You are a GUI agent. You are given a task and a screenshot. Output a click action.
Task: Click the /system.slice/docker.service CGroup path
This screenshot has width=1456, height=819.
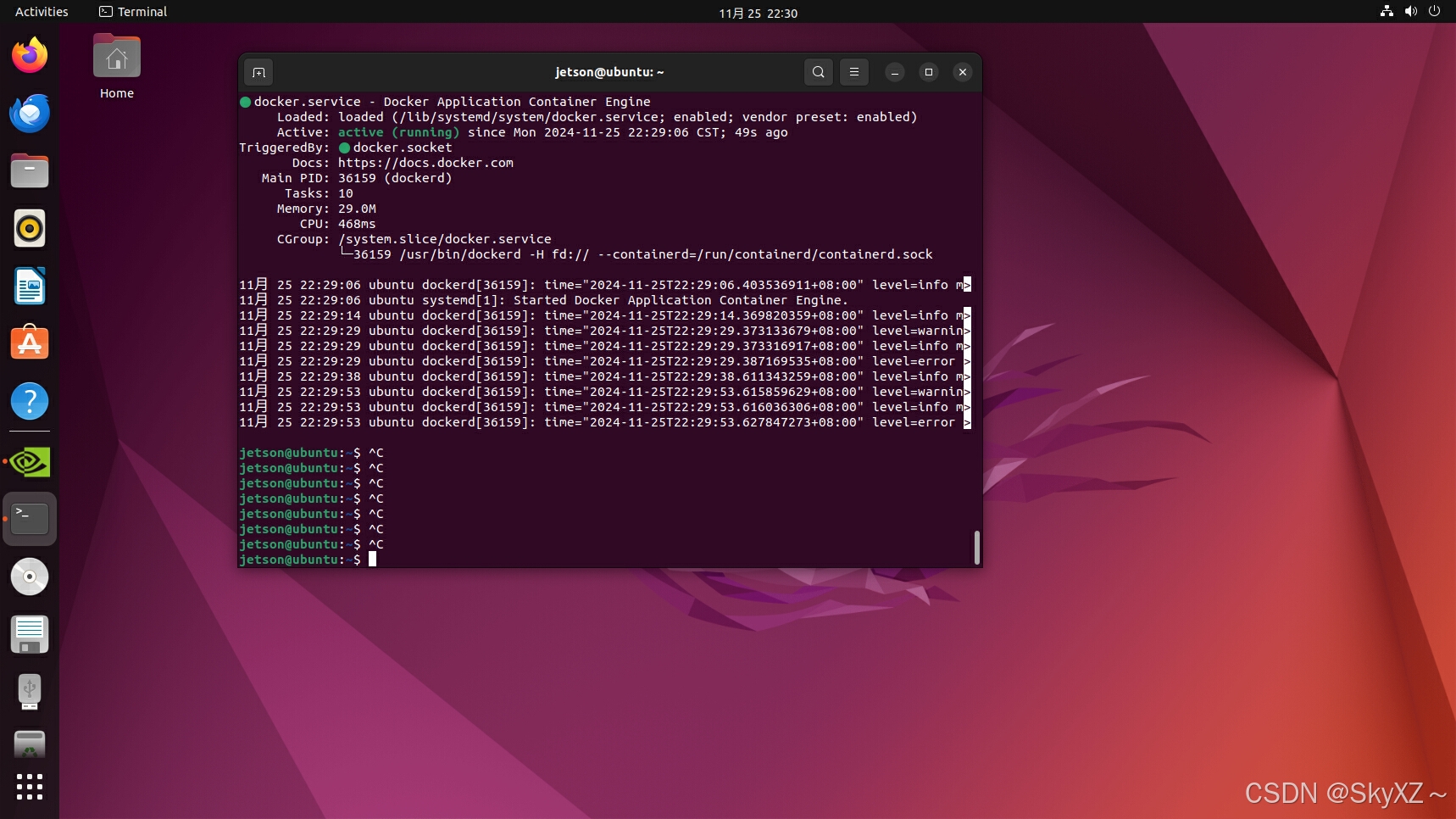point(444,239)
